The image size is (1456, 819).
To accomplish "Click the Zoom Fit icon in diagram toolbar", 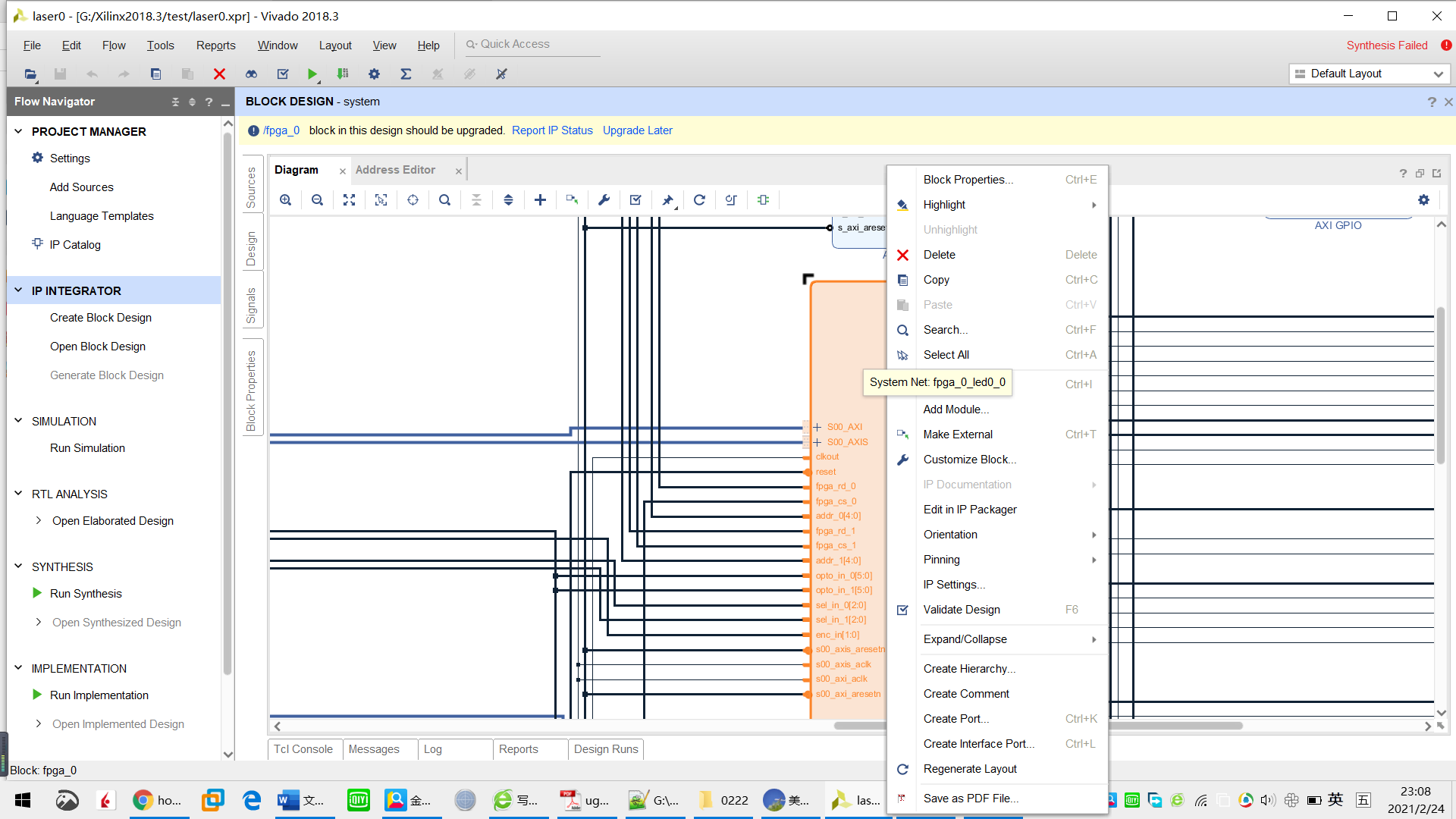I will (x=349, y=200).
